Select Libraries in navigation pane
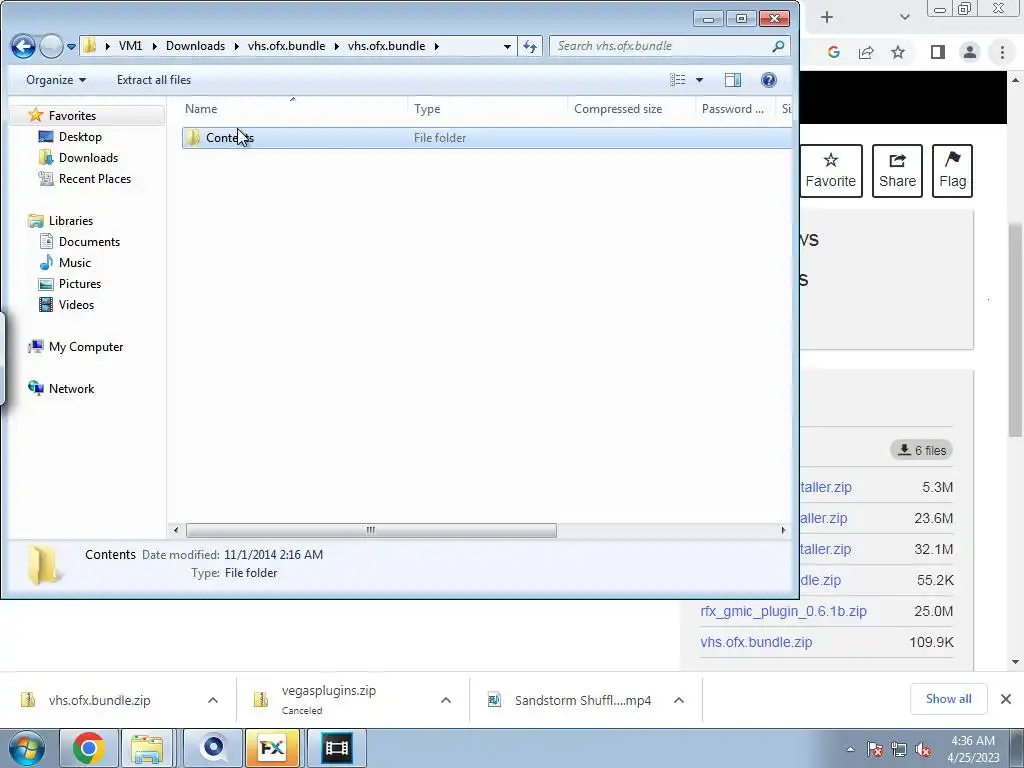The width and height of the screenshot is (1024, 768). click(x=71, y=221)
